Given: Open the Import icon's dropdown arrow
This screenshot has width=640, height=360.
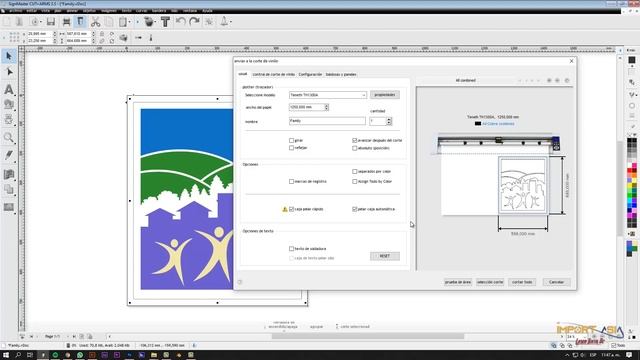Looking at the screenshot, I should point(41,22).
